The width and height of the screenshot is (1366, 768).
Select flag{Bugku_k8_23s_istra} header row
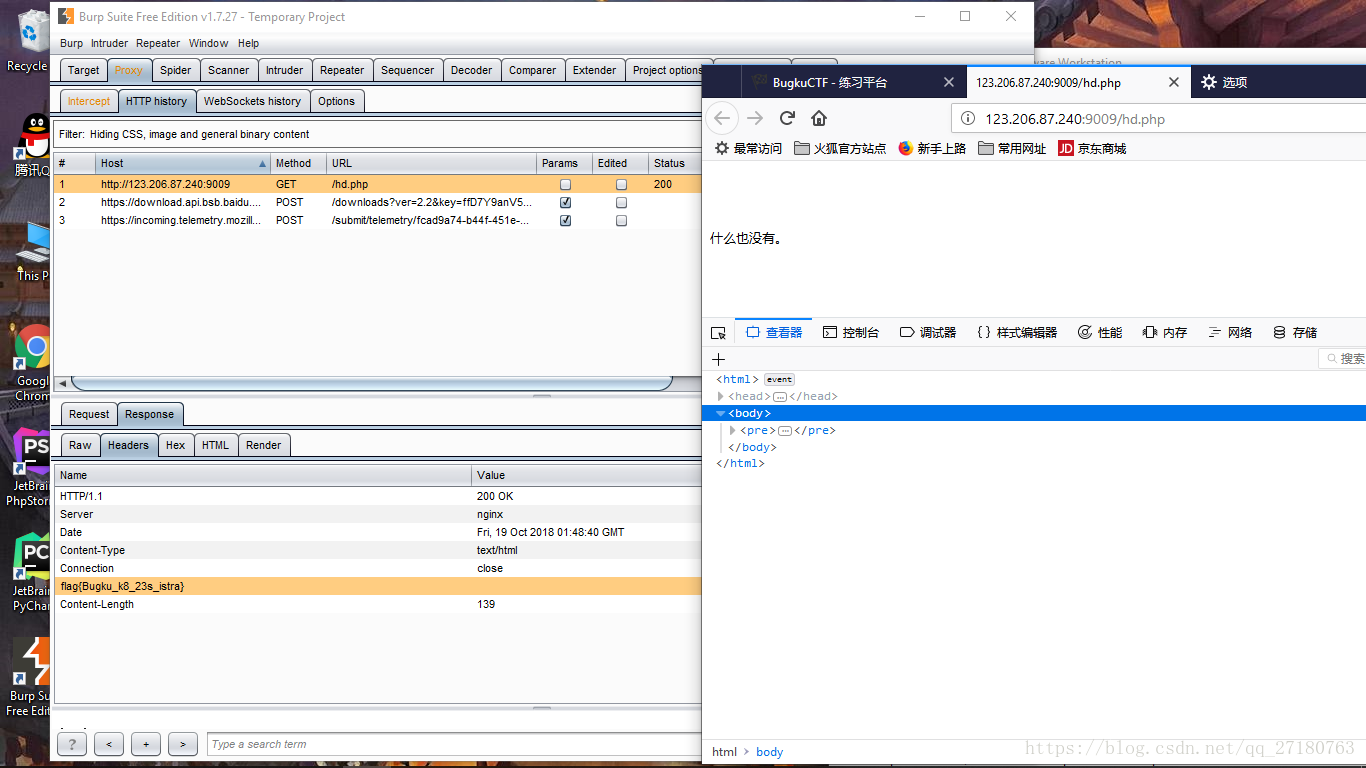(378, 586)
